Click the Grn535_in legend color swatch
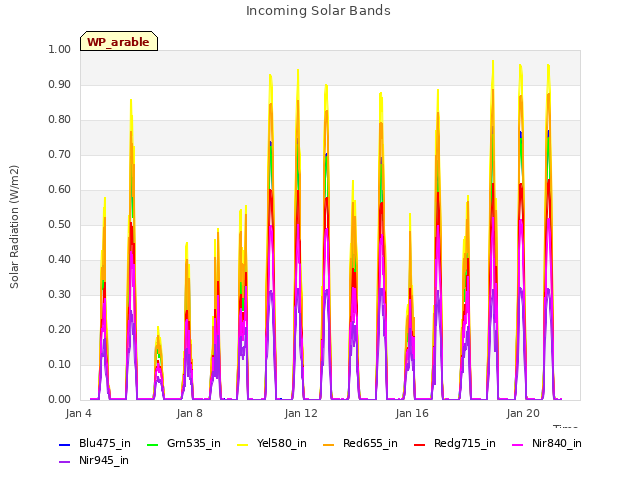 pyautogui.click(x=152, y=444)
